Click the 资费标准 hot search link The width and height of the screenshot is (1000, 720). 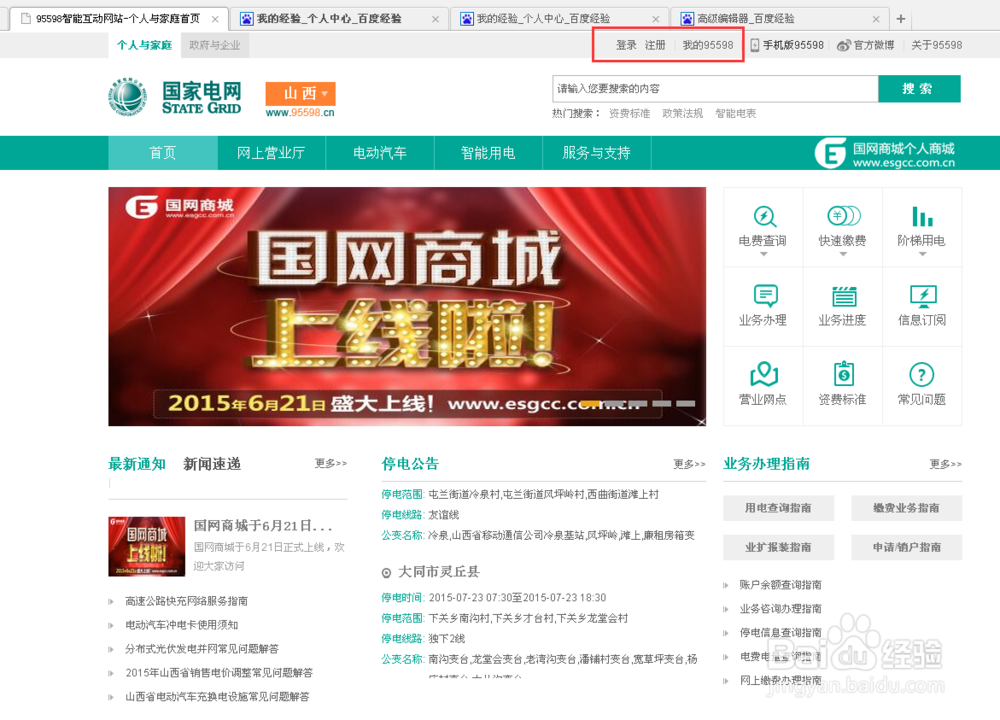pos(629,114)
